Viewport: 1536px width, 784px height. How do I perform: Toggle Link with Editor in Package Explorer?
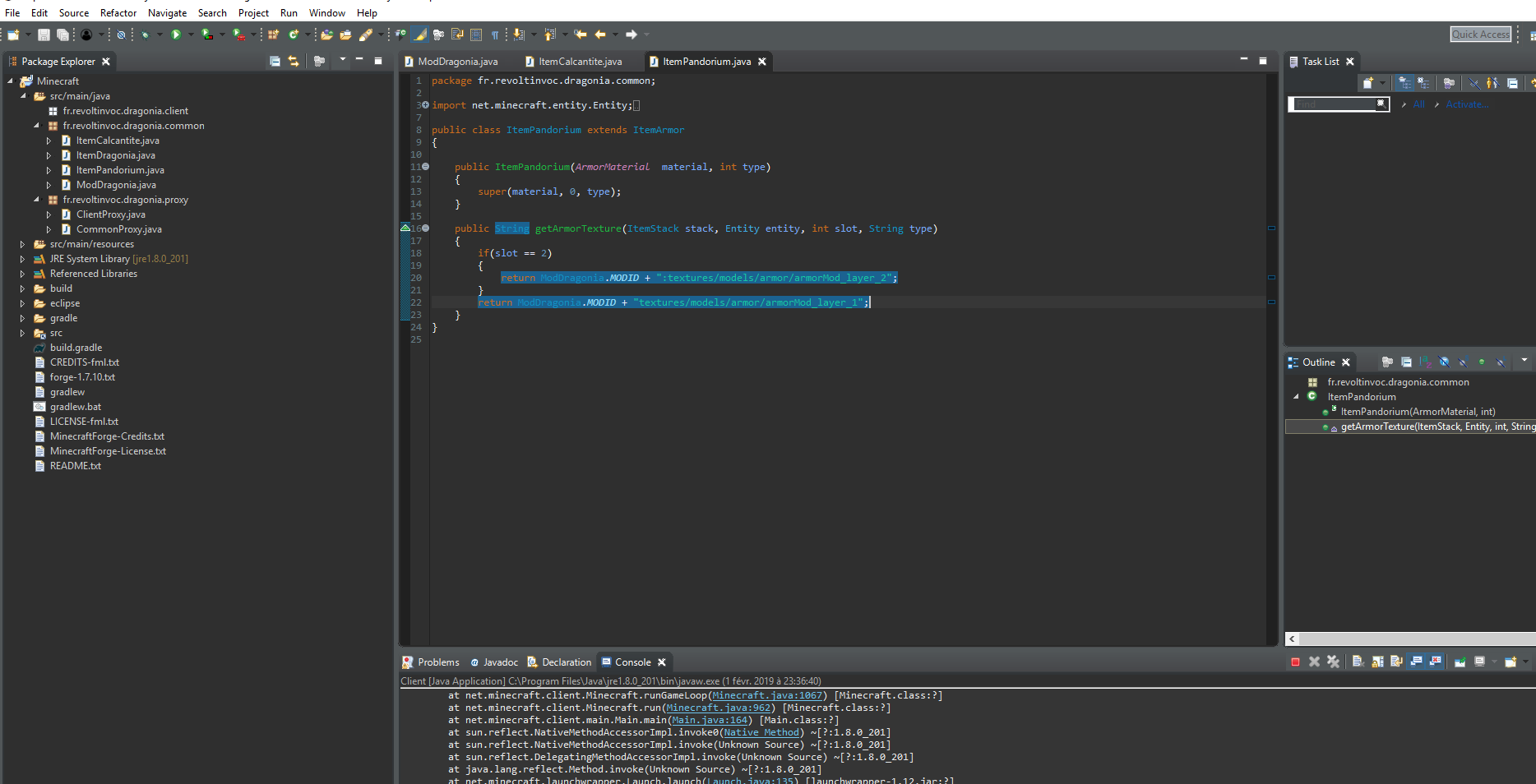tap(294, 62)
